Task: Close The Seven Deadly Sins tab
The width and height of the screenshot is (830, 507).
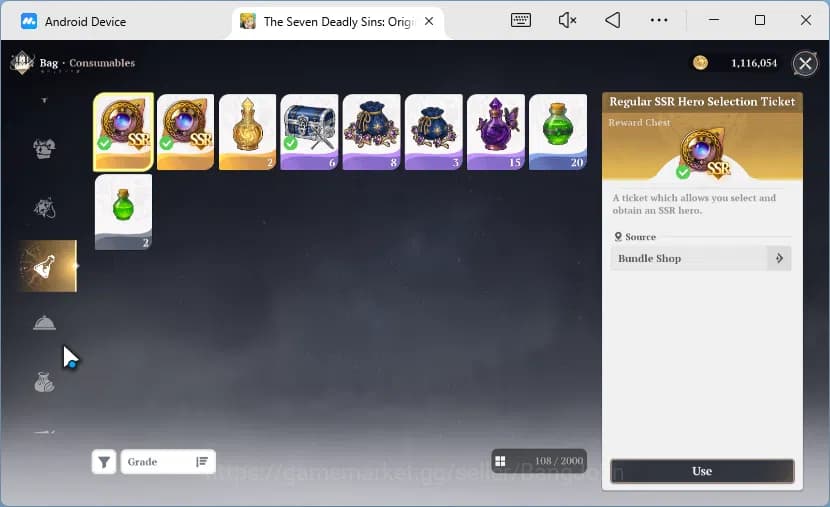Action: 429,21
